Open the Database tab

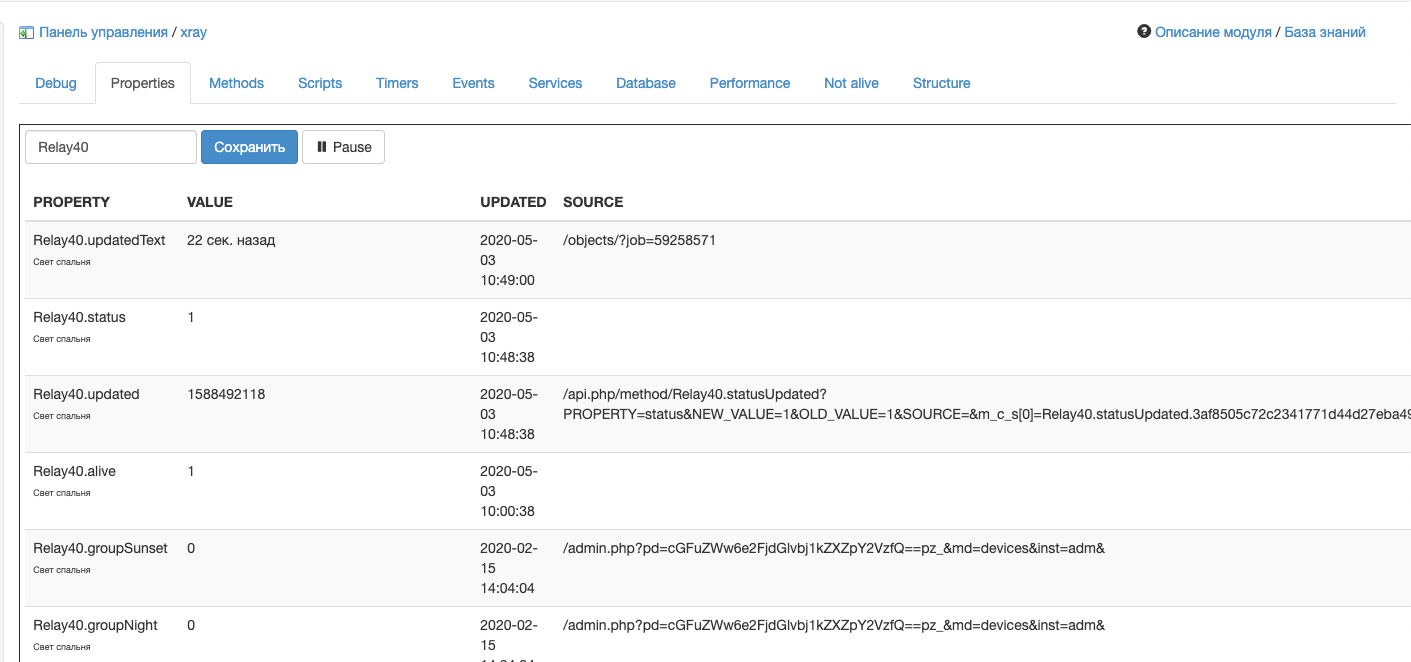pyautogui.click(x=646, y=83)
